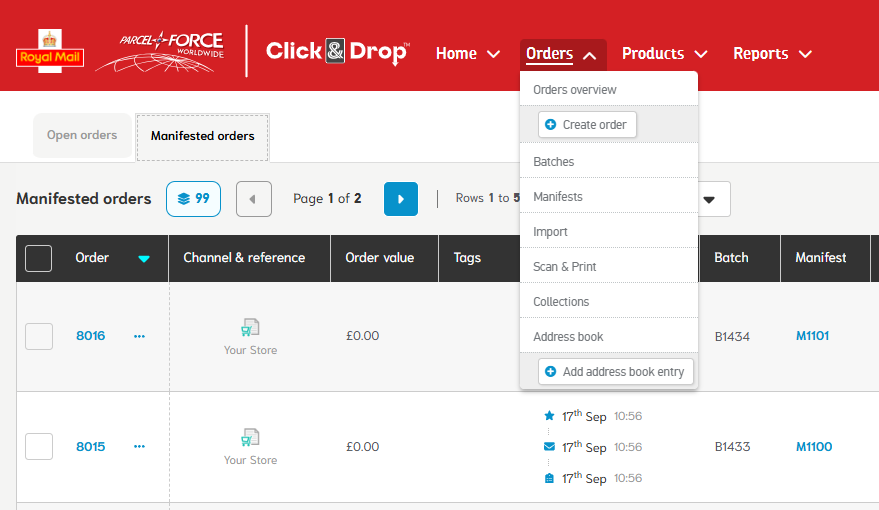Screen dimensions: 879x510
Task: Click the £0.00 value for order 8015
Action: (x=363, y=447)
